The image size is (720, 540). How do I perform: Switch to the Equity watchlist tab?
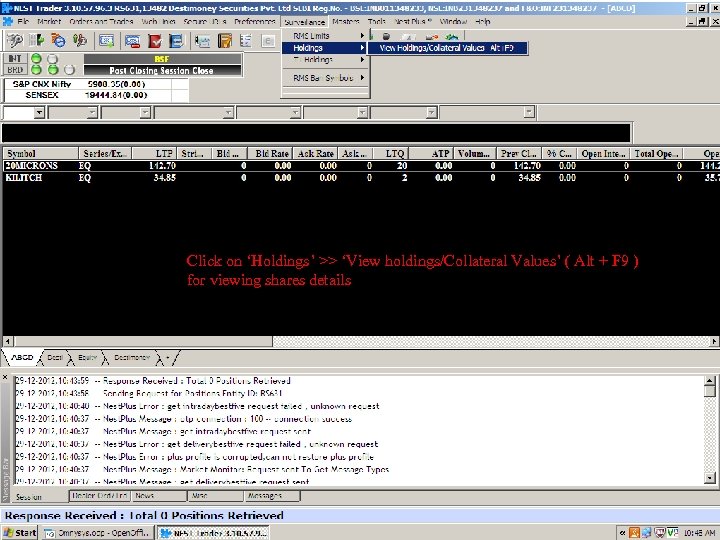point(88,357)
